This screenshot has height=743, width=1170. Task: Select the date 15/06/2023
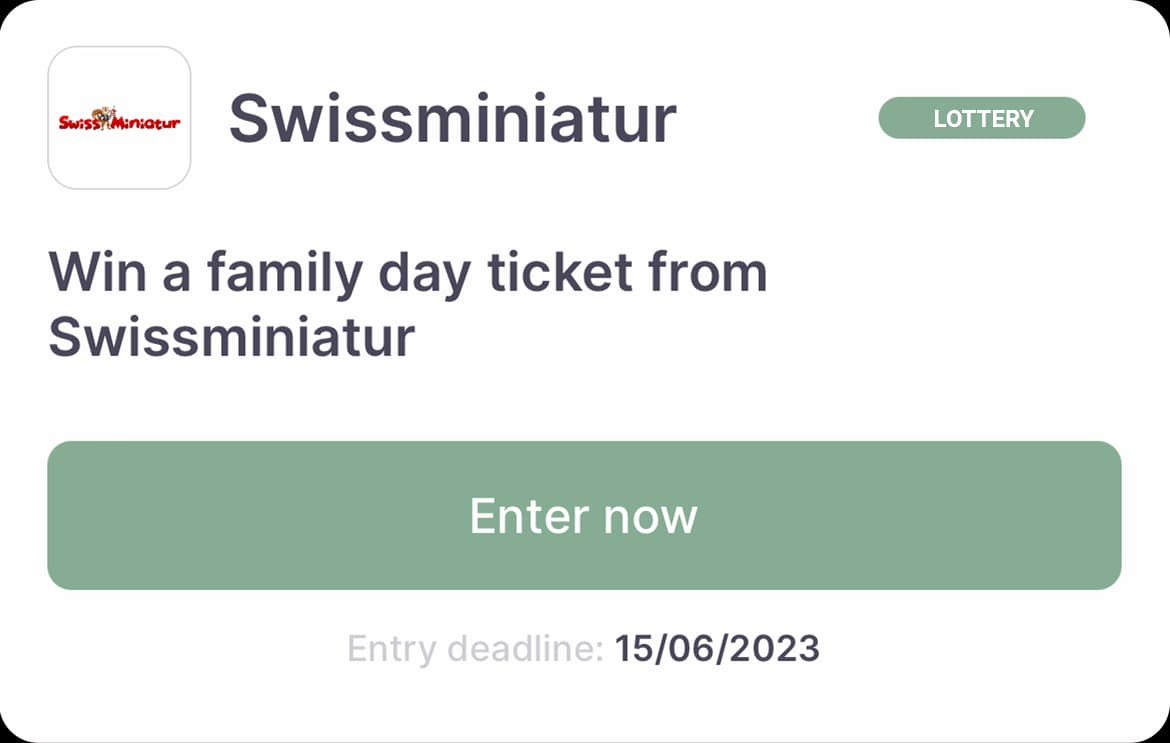click(717, 648)
